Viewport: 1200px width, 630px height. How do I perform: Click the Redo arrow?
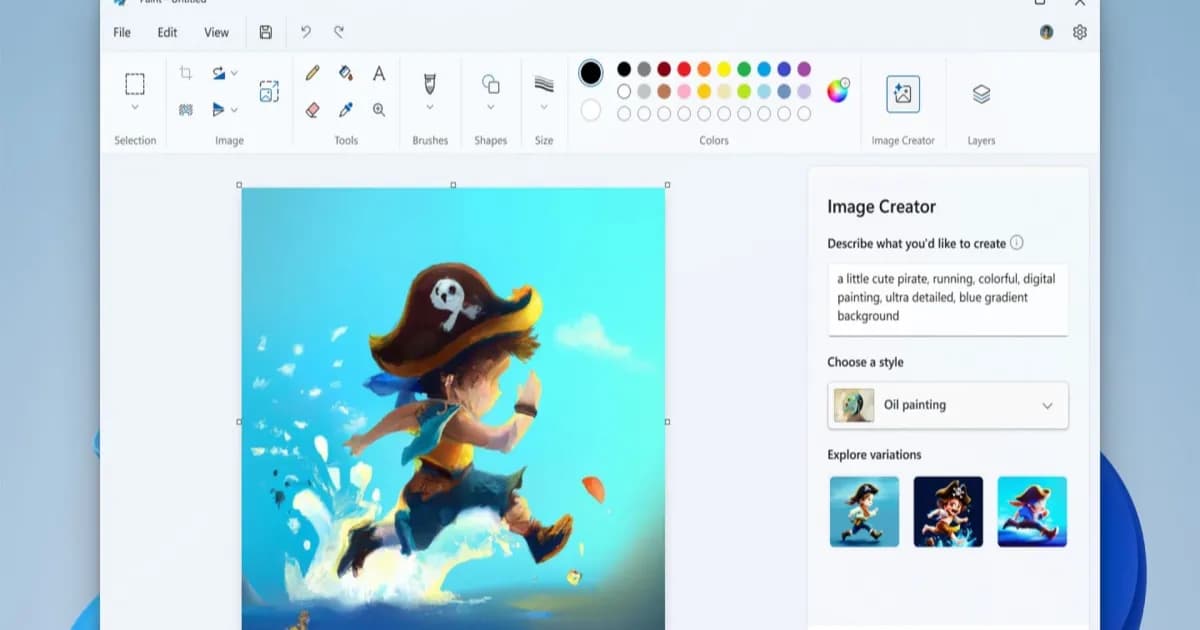tap(339, 32)
